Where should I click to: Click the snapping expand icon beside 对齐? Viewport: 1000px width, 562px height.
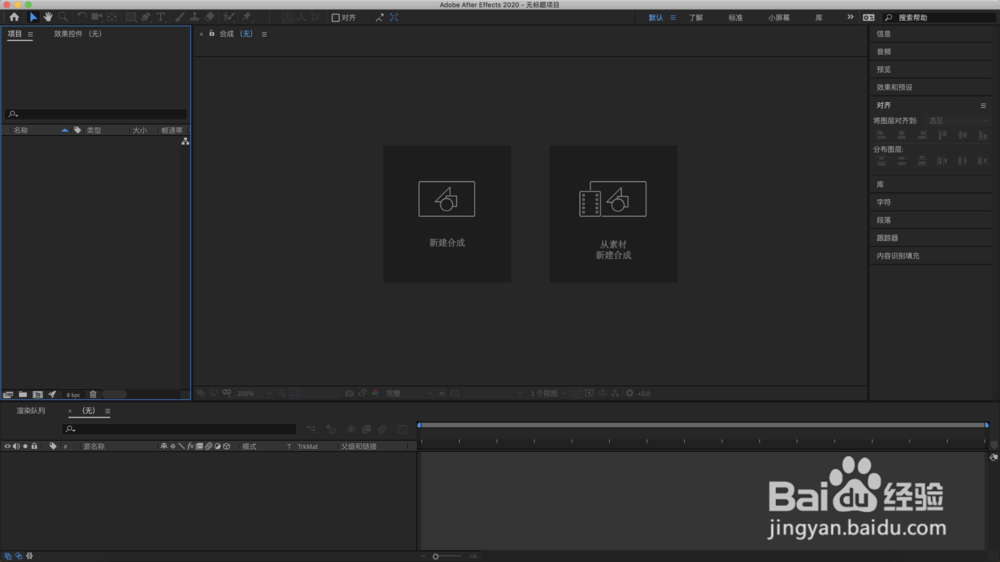pos(379,18)
